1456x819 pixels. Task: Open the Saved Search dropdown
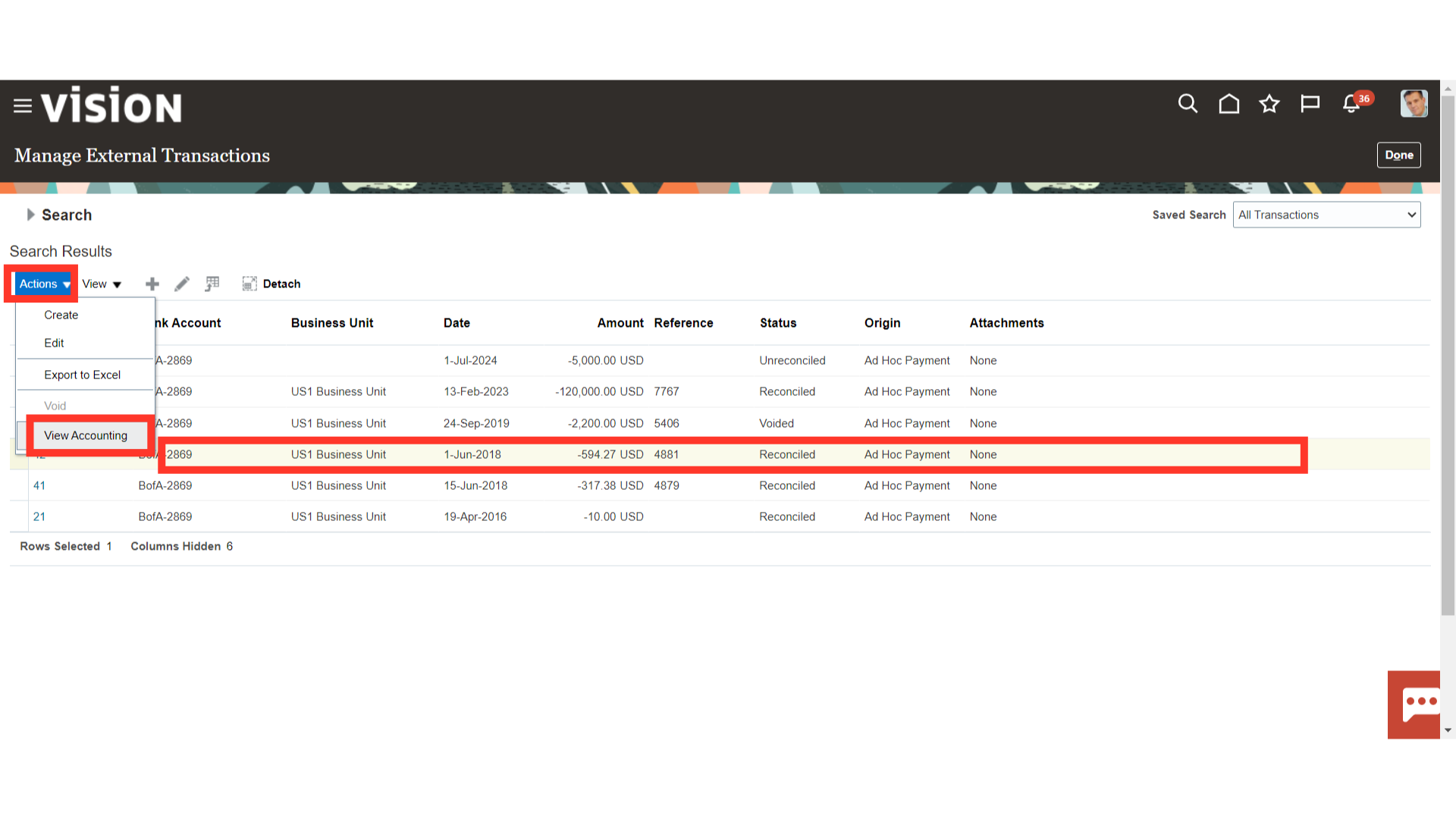click(x=1326, y=215)
